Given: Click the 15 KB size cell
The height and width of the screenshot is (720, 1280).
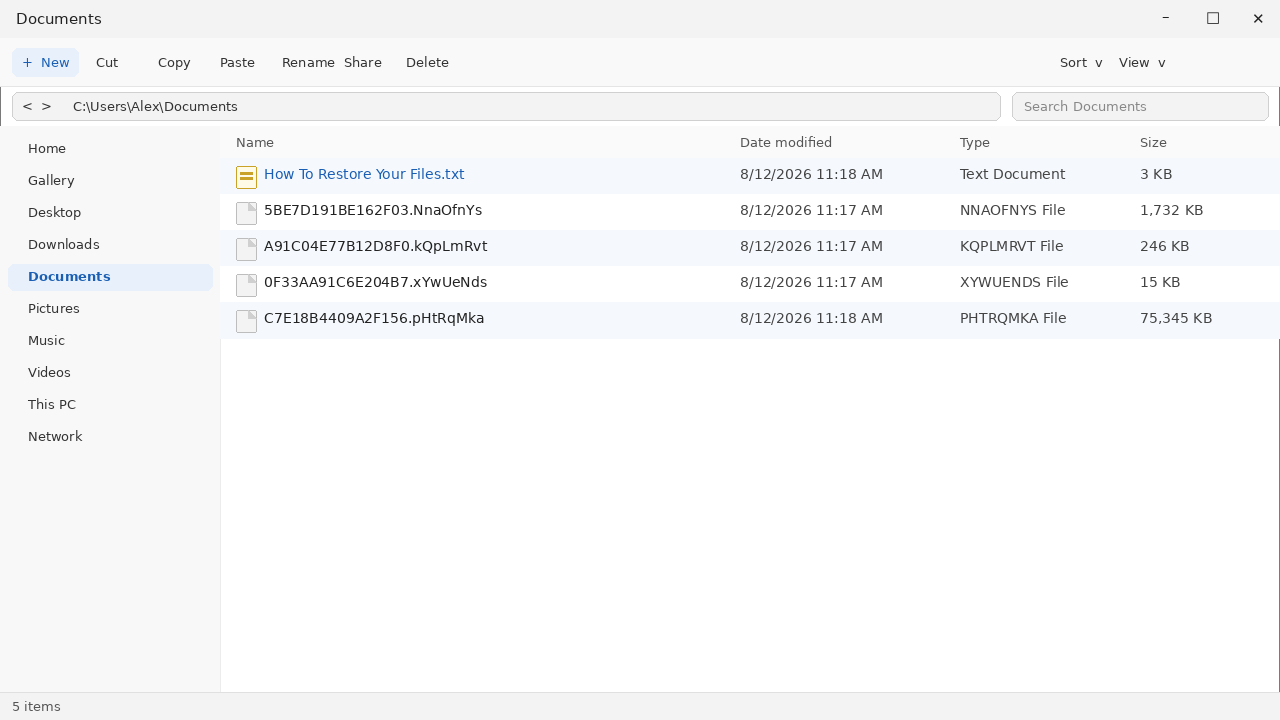Looking at the screenshot, I should [1160, 282].
